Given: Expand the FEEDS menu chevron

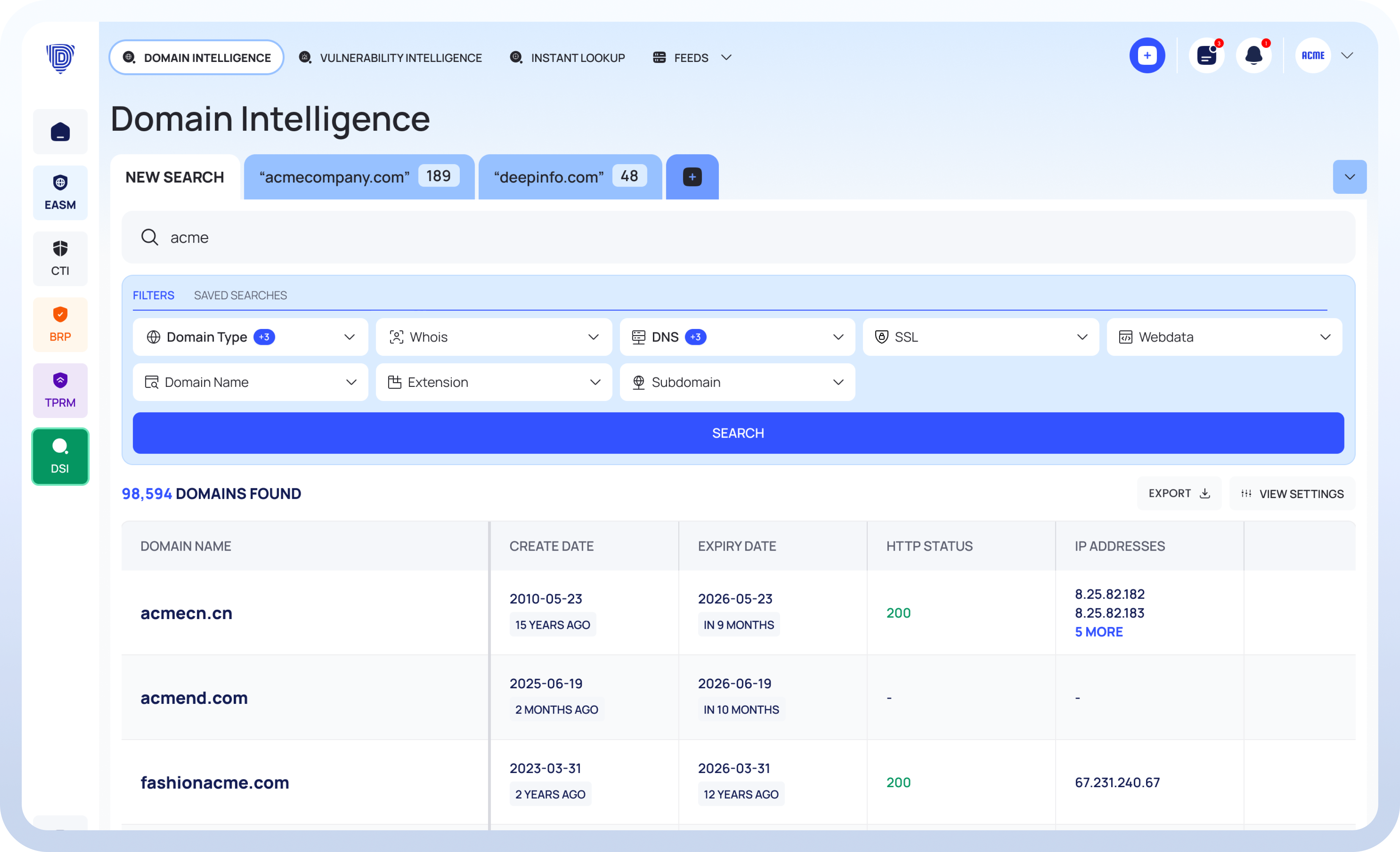Looking at the screenshot, I should tap(726, 58).
